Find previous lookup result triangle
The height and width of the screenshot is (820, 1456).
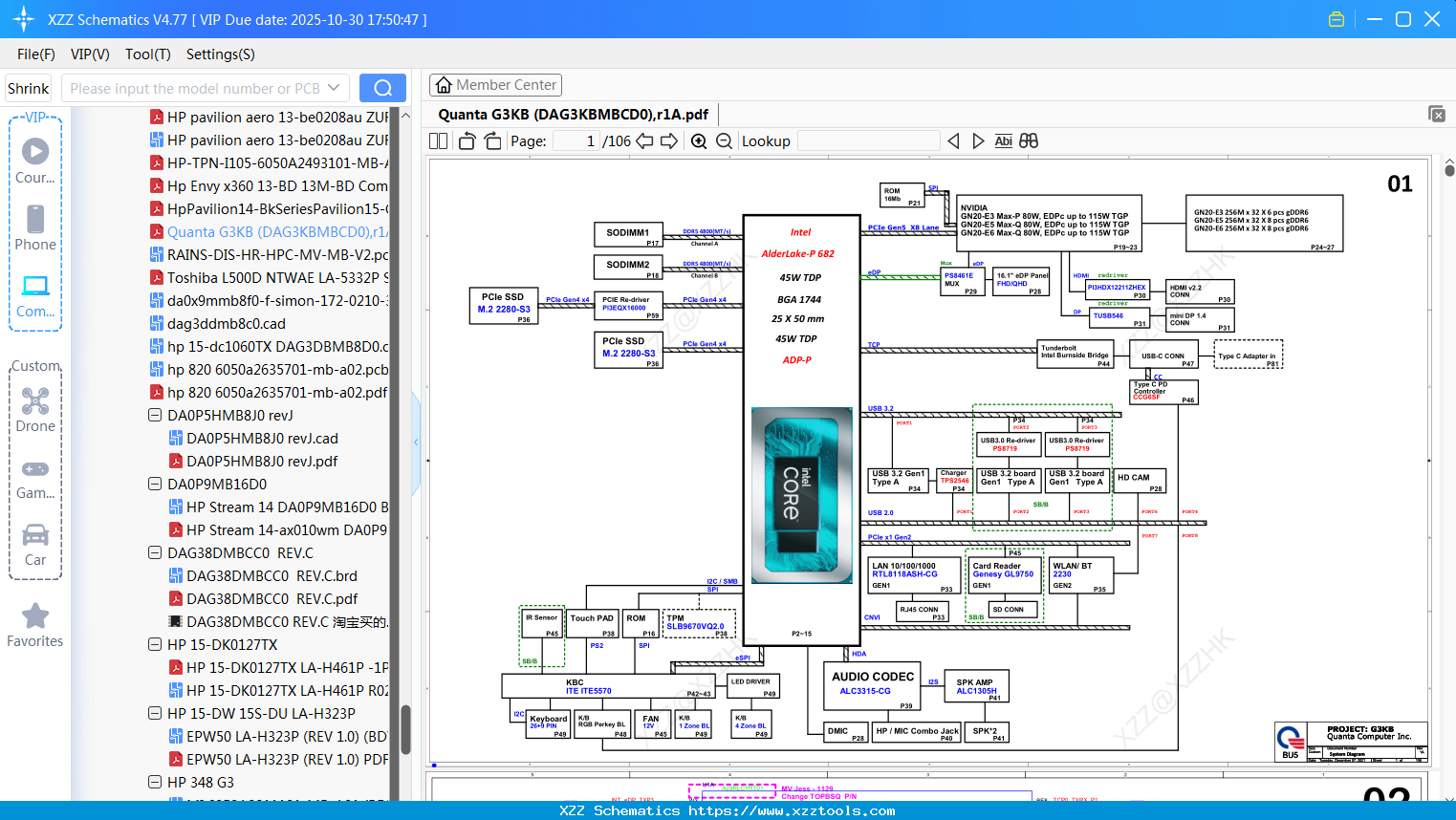(x=953, y=140)
